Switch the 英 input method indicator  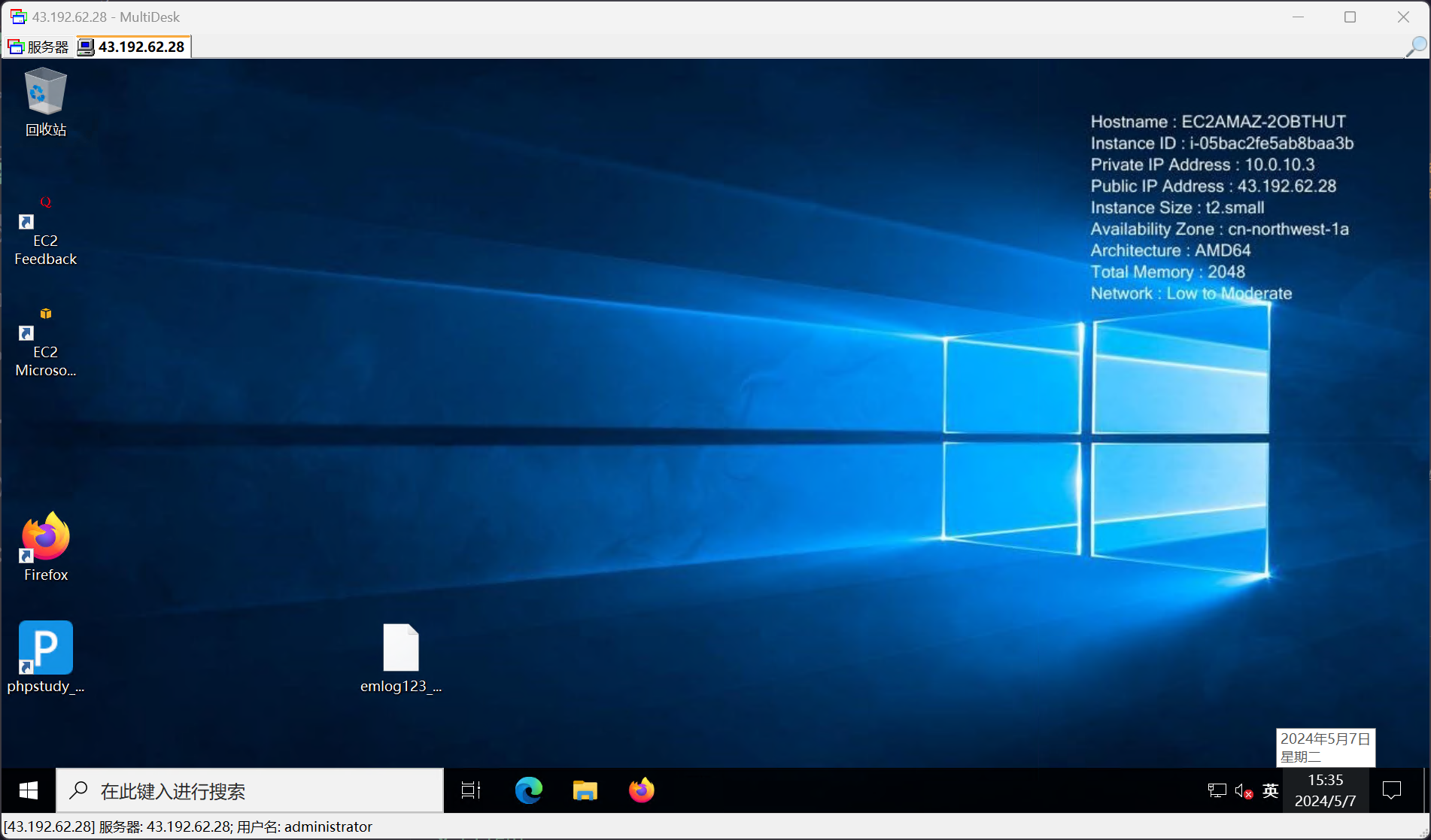click(1271, 790)
